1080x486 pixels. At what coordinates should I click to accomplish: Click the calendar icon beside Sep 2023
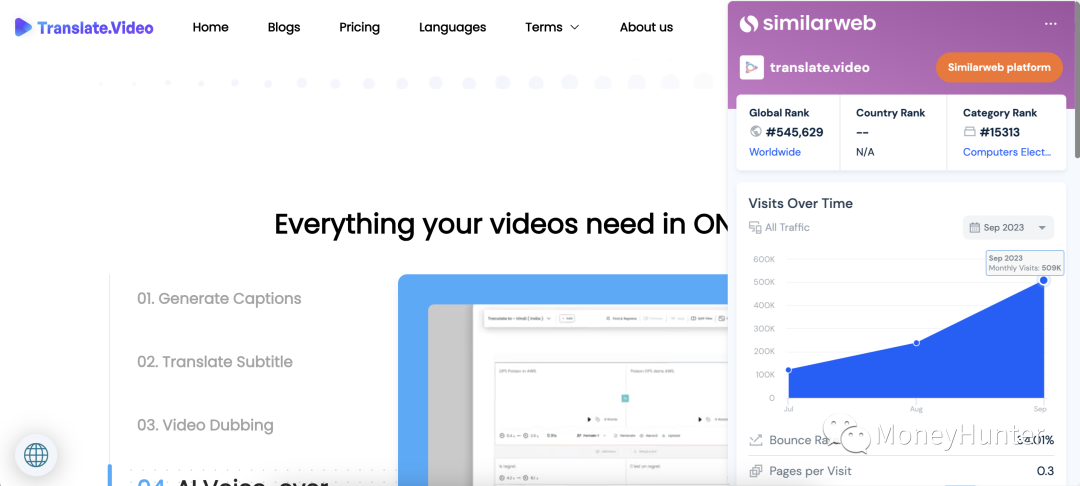(974, 228)
